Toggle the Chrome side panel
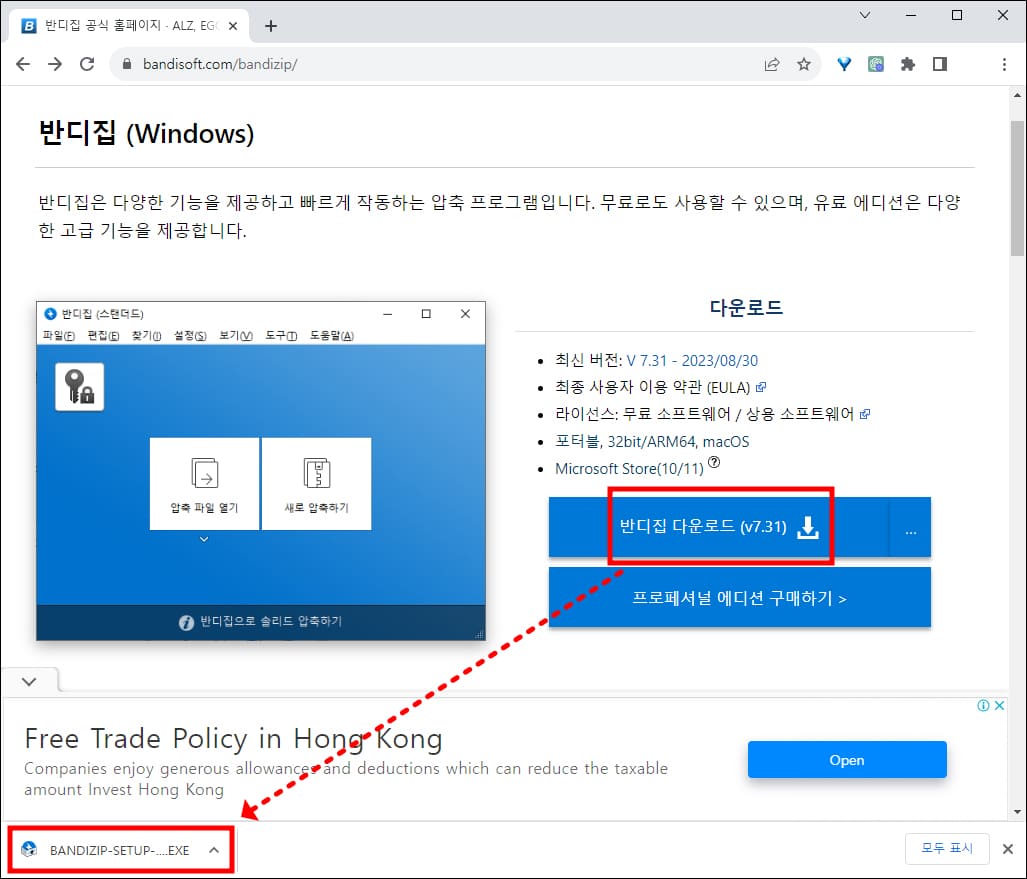The image size is (1027, 879). point(940,62)
